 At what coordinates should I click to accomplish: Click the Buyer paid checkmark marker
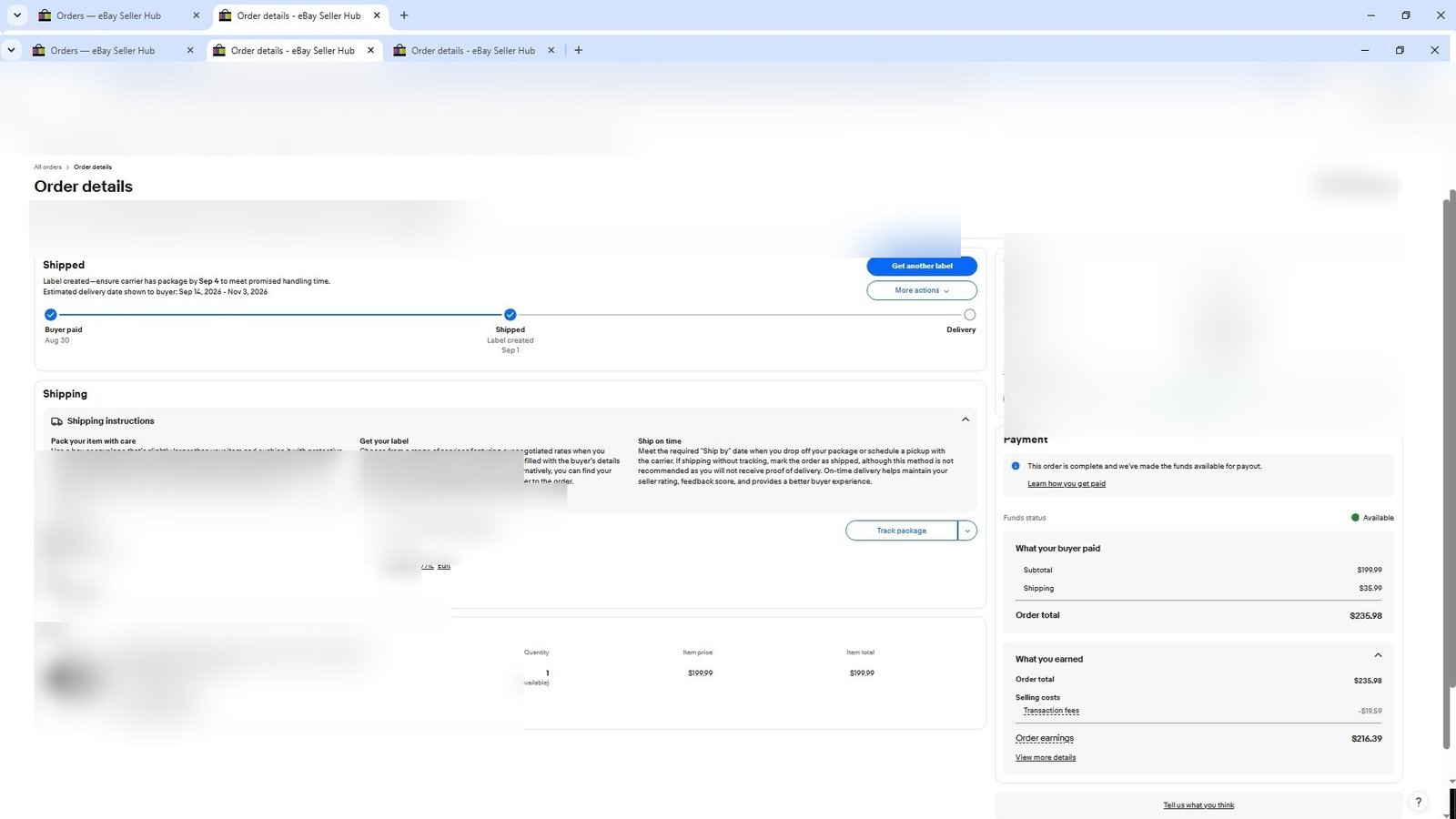pos(51,315)
